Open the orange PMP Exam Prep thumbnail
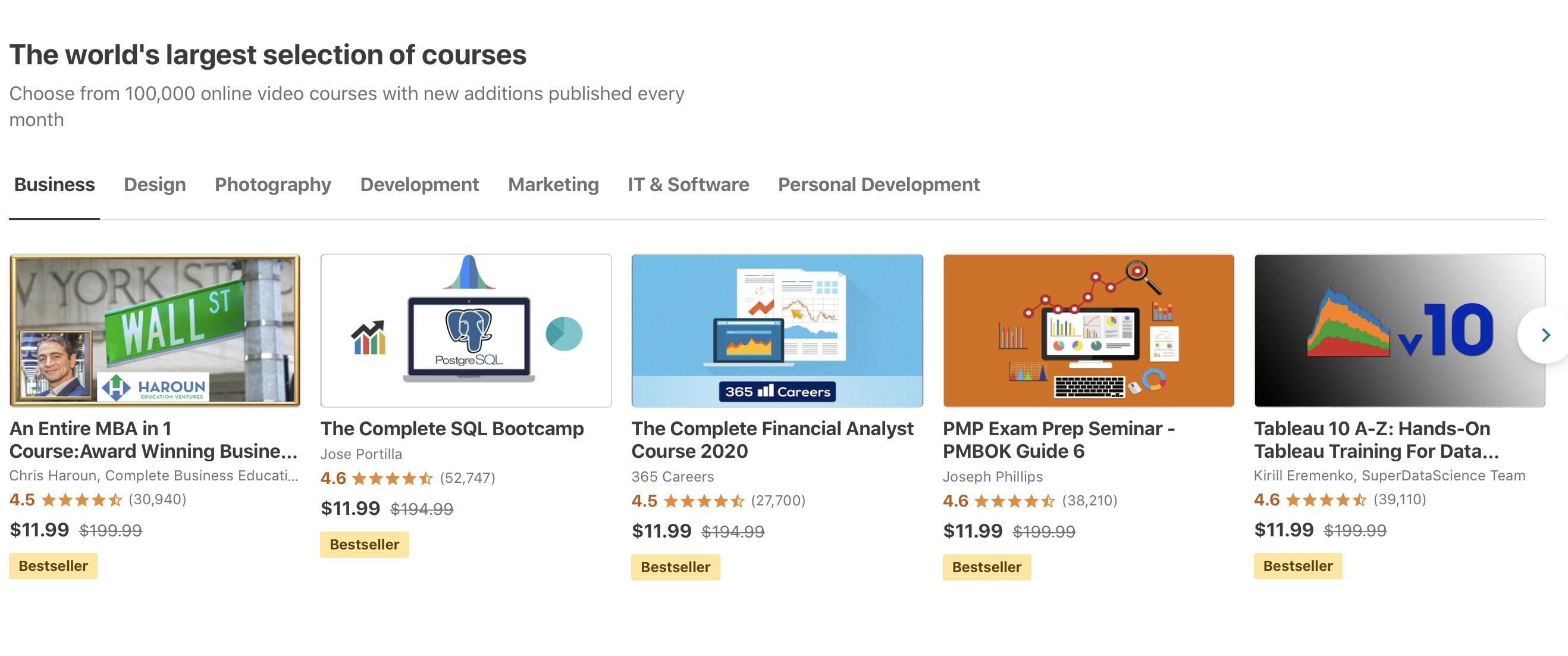The height and width of the screenshot is (656, 1568). (x=1088, y=330)
